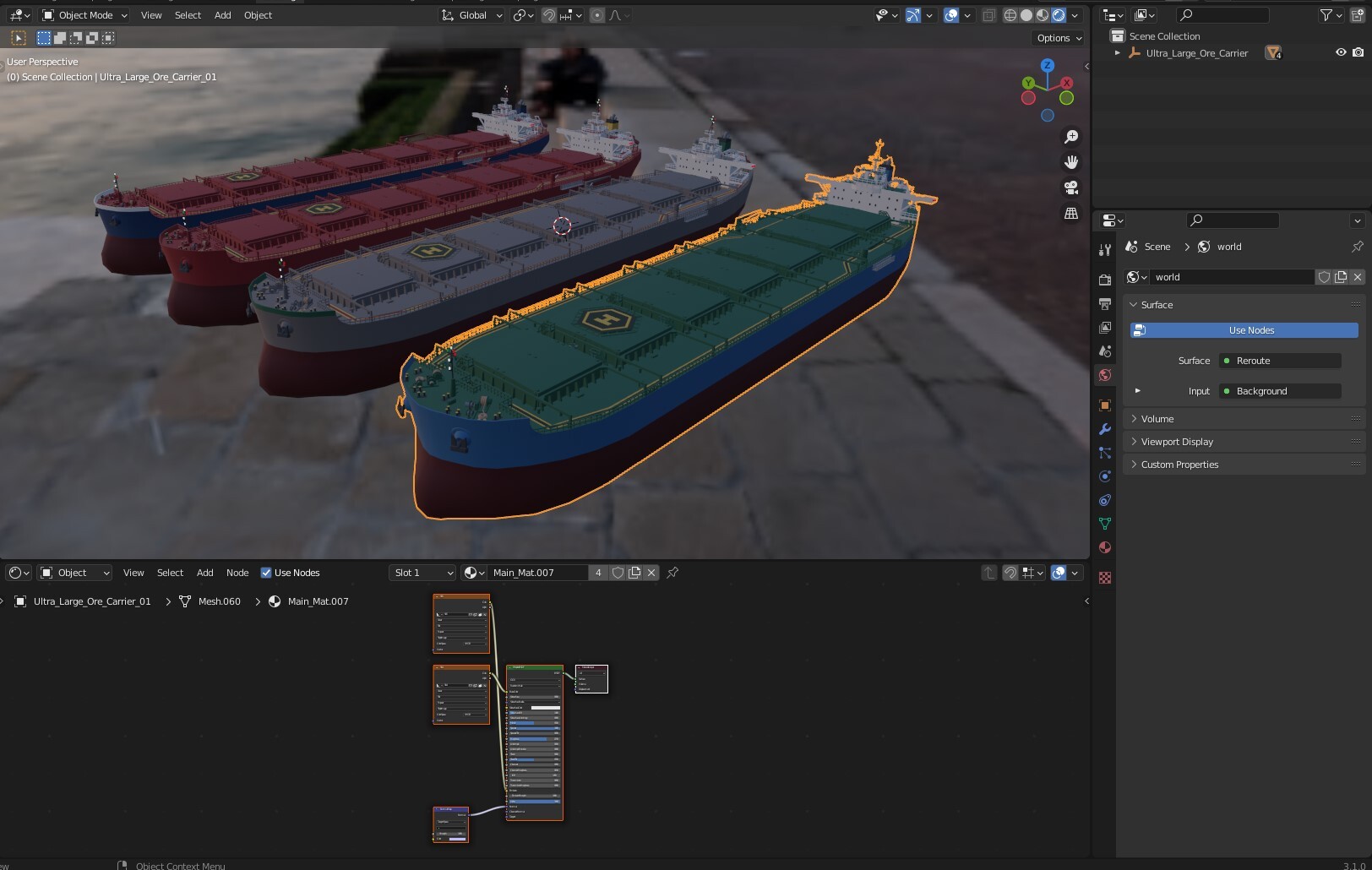Open the Select menu in the viewport header
1372x870 pixels.
tap(187, 15)
